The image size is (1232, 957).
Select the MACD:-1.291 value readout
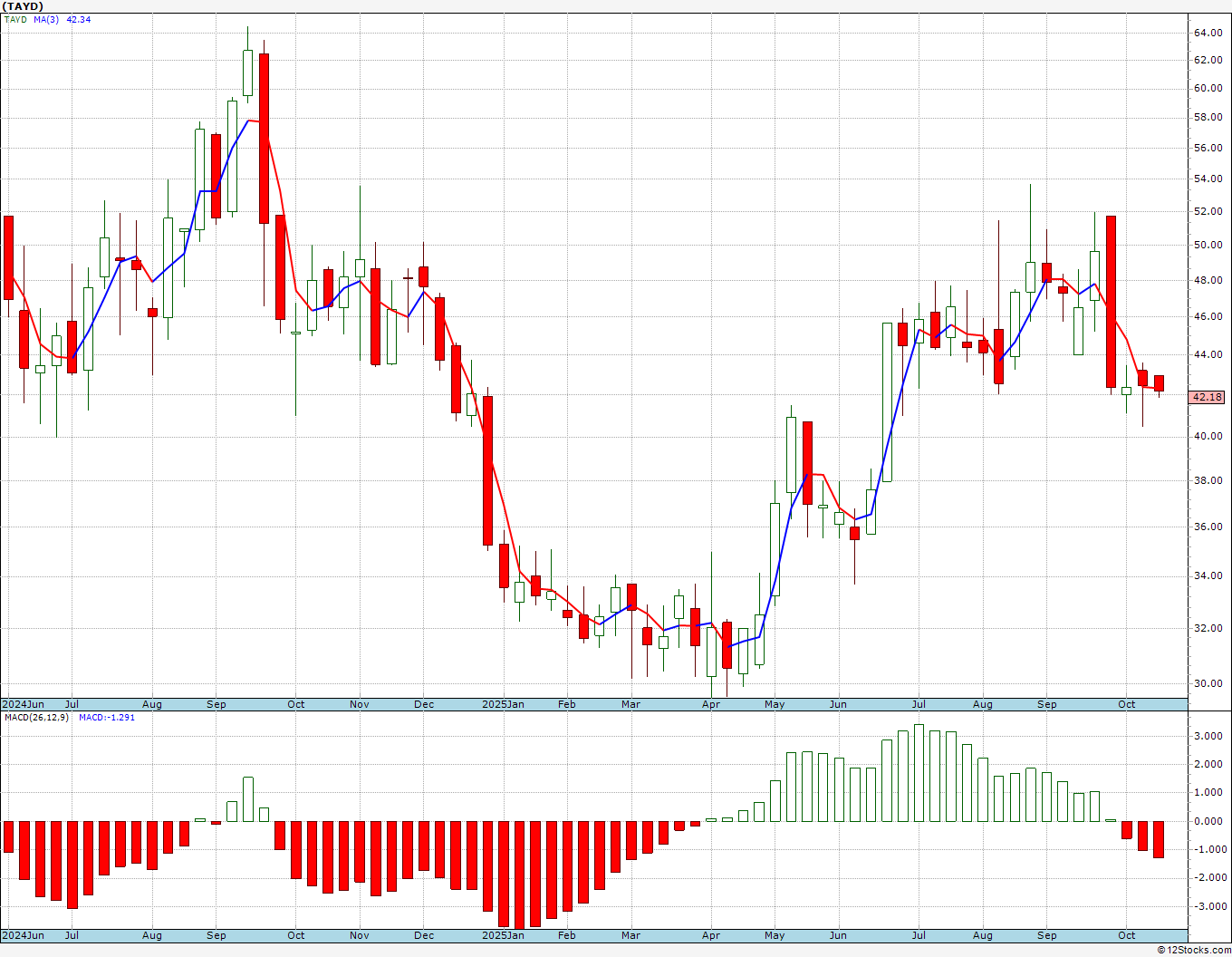point(106,718)
